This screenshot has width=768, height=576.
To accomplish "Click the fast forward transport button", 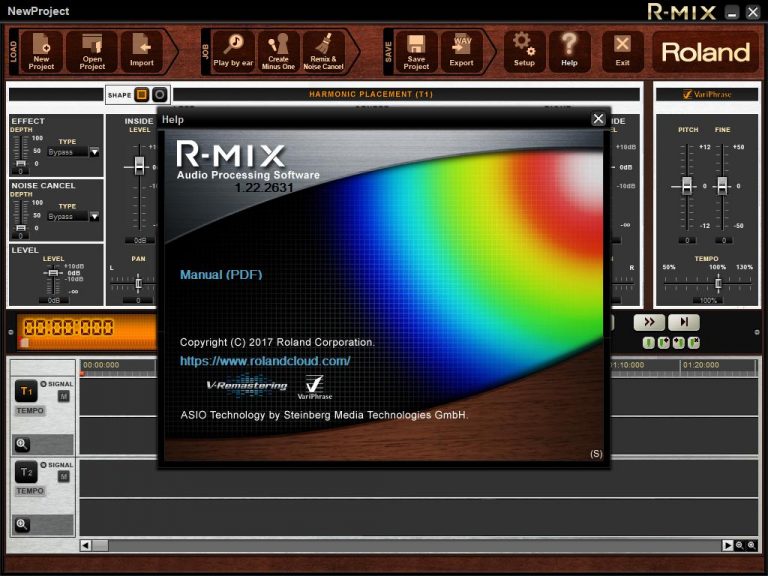I will [x=649, y=322].
